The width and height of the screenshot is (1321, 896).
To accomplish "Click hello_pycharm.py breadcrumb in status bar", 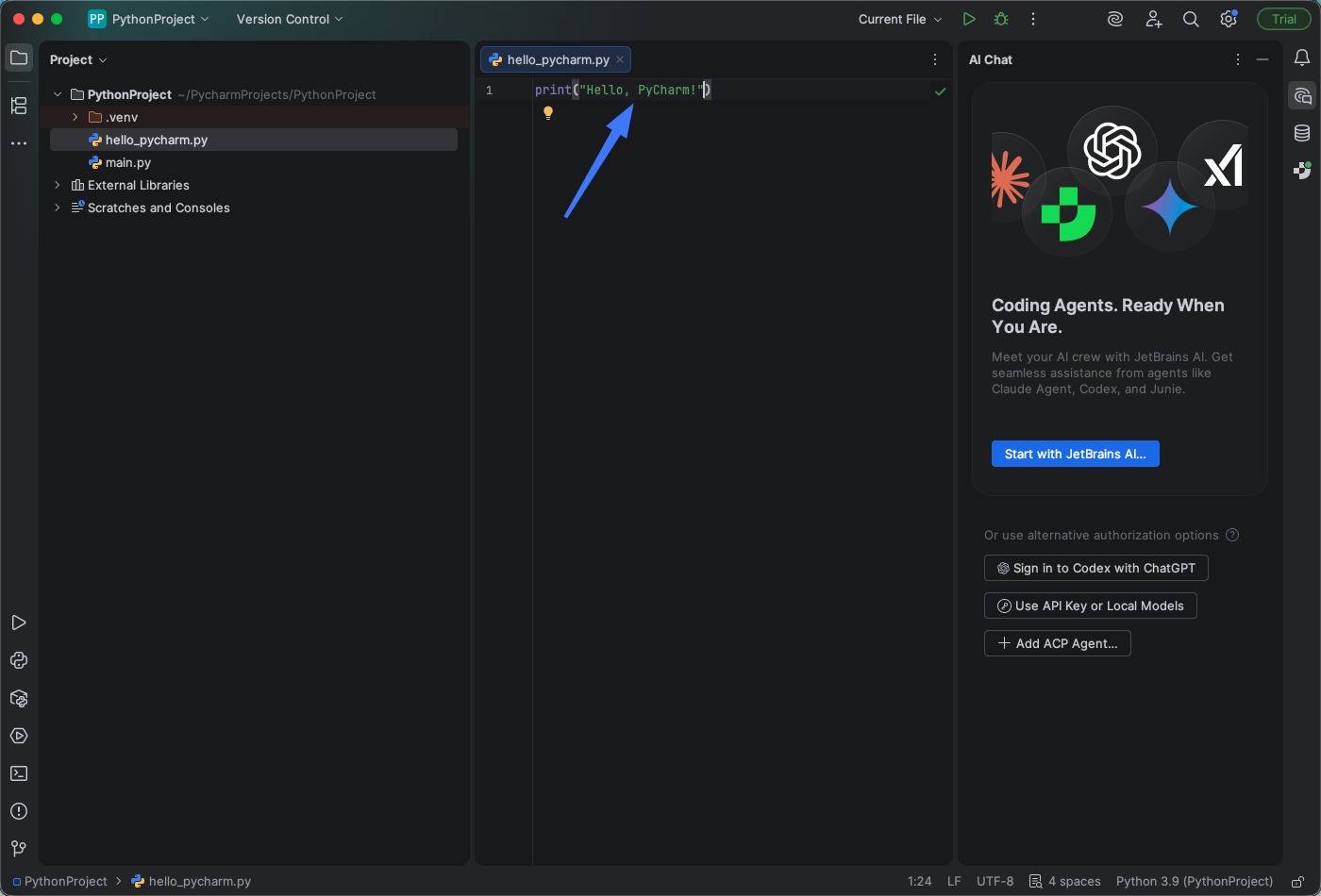I will tap(192, 881).
